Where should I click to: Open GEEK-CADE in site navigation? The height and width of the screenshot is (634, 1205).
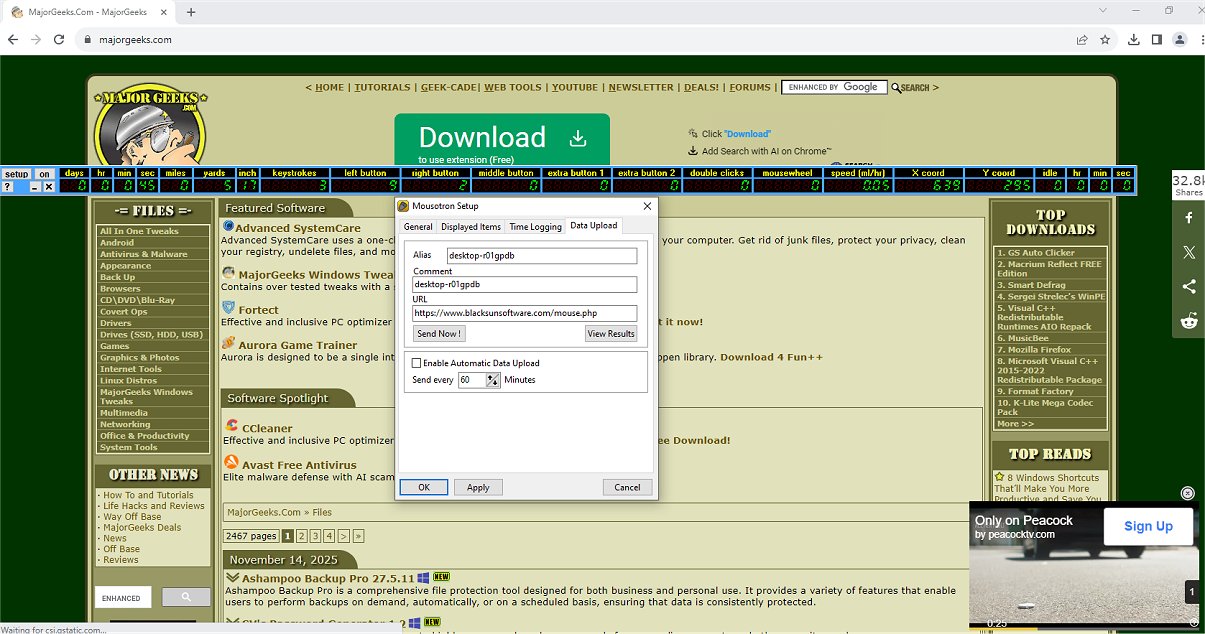[448, 87]
